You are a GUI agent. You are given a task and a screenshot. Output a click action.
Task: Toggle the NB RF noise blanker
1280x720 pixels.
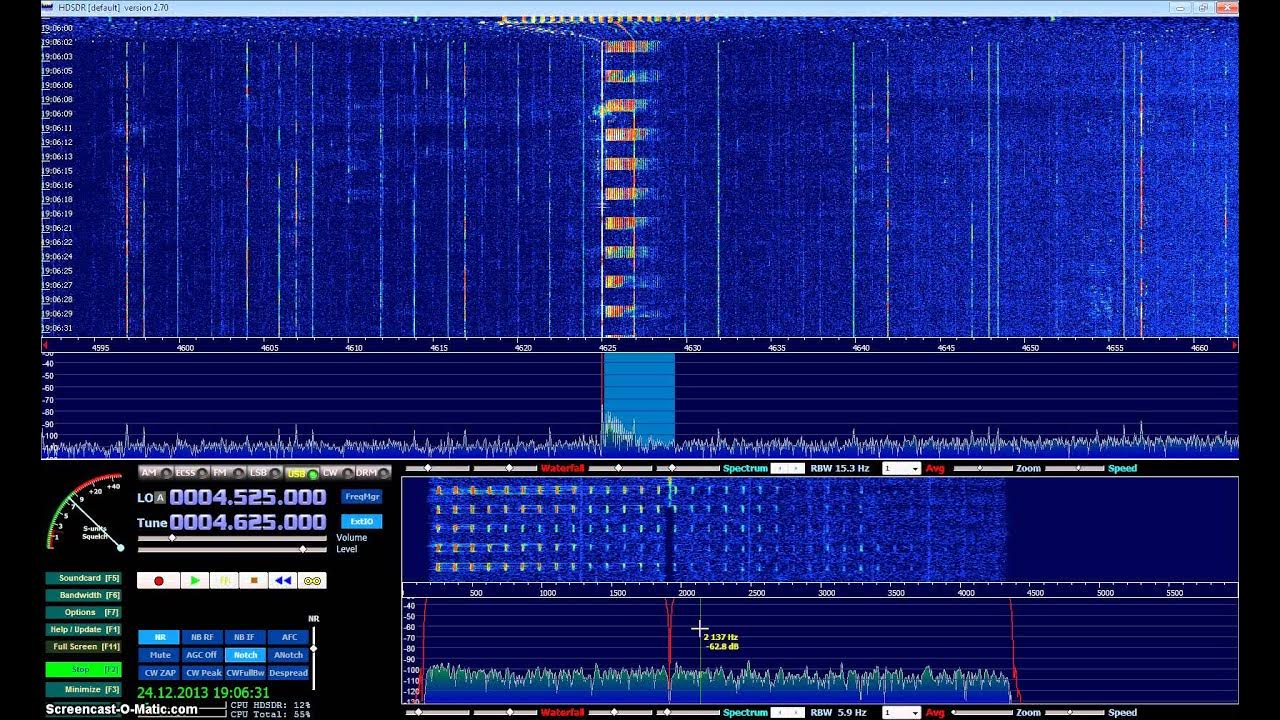click(x=202, y=637)
